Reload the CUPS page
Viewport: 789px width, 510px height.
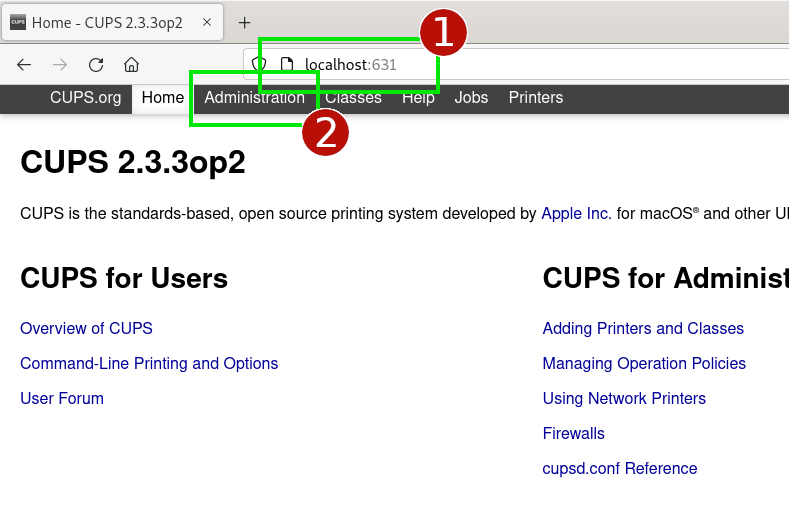(x=96, y=65)
